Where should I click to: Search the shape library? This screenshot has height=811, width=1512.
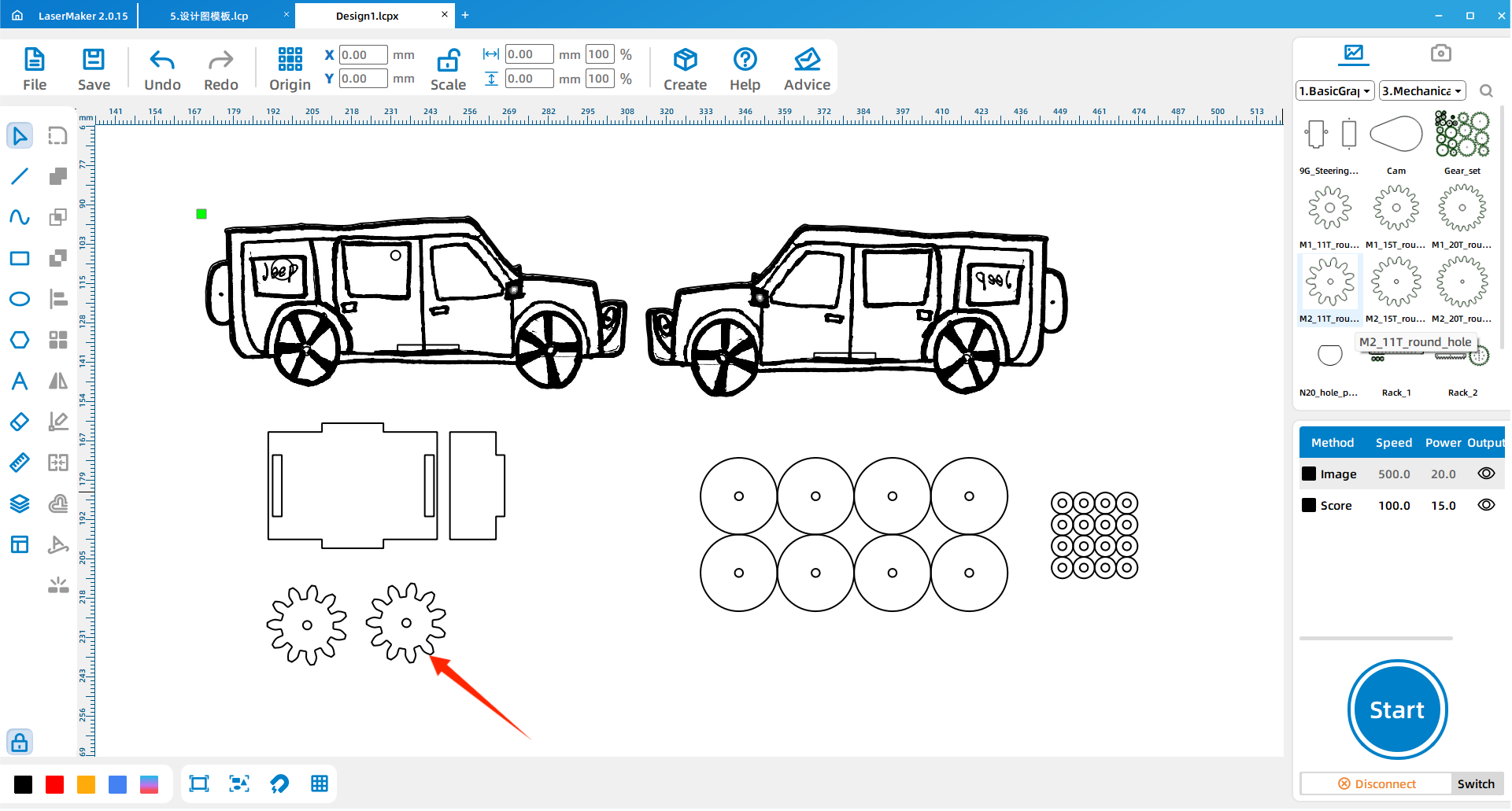click(1486, 91)
